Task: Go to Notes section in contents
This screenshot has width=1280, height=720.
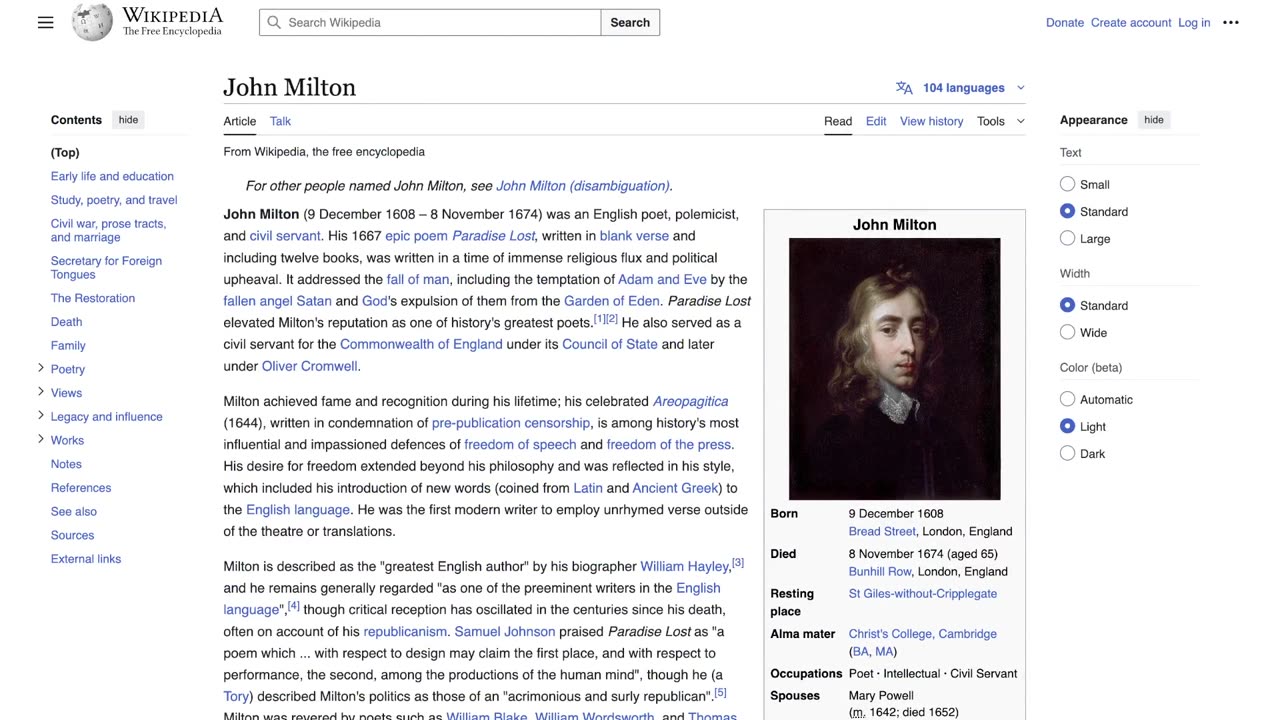Action: coord(66,464)
